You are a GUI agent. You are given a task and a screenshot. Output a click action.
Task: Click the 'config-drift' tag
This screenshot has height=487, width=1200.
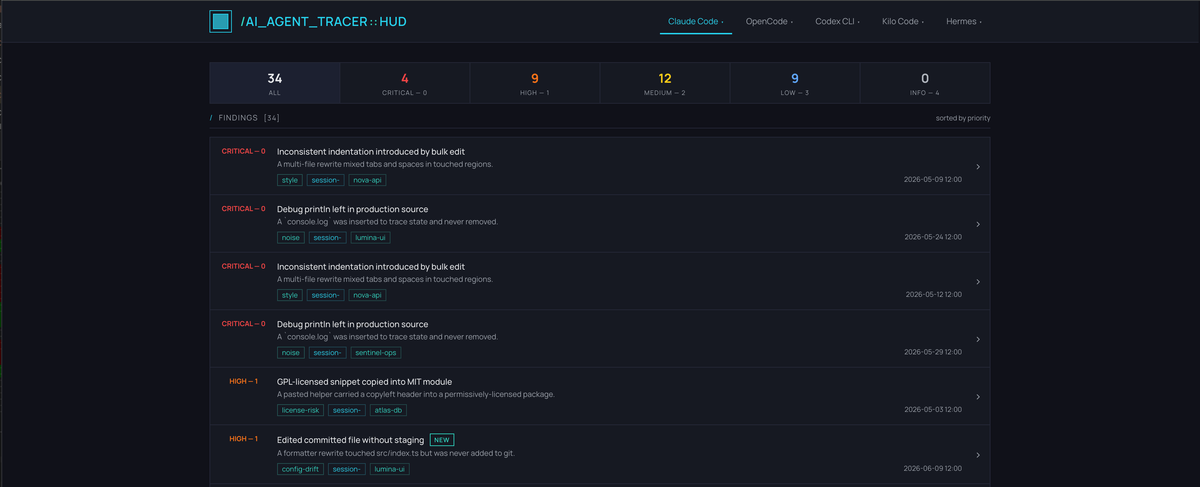[300, 468]
